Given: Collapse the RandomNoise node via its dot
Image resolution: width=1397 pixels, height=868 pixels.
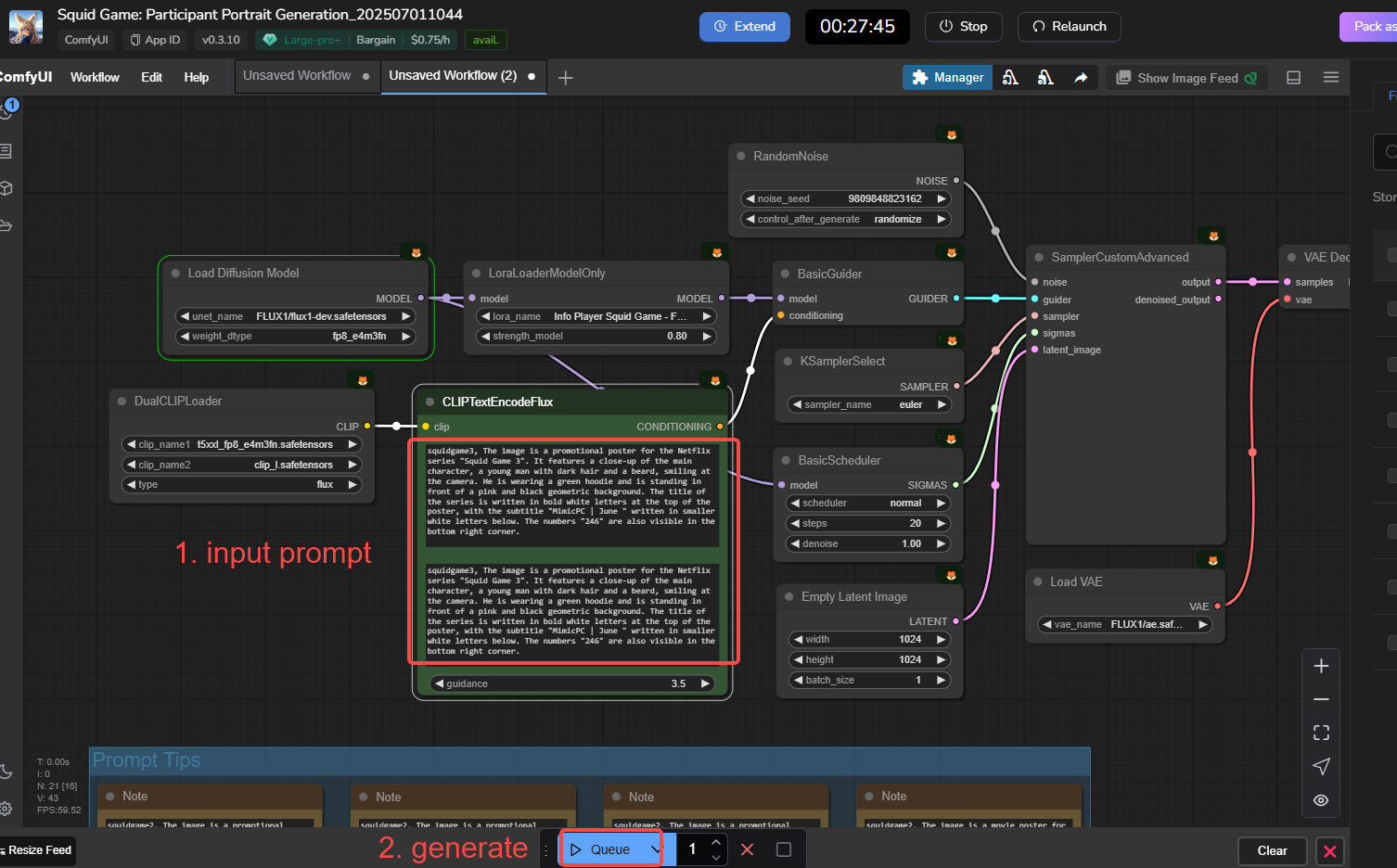Looking at the screenshot, I should 741,156.
